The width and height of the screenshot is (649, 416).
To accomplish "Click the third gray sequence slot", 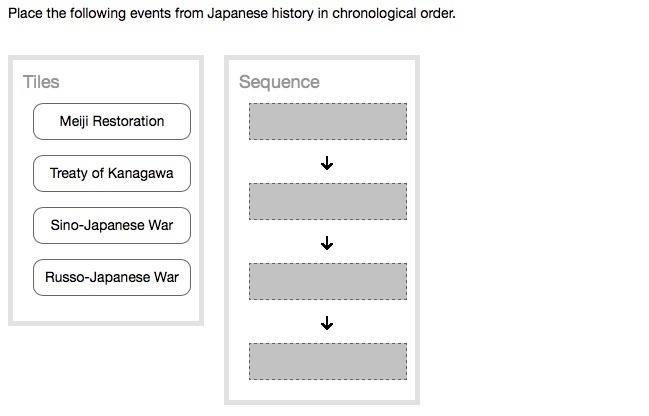I will pos(327,281).
